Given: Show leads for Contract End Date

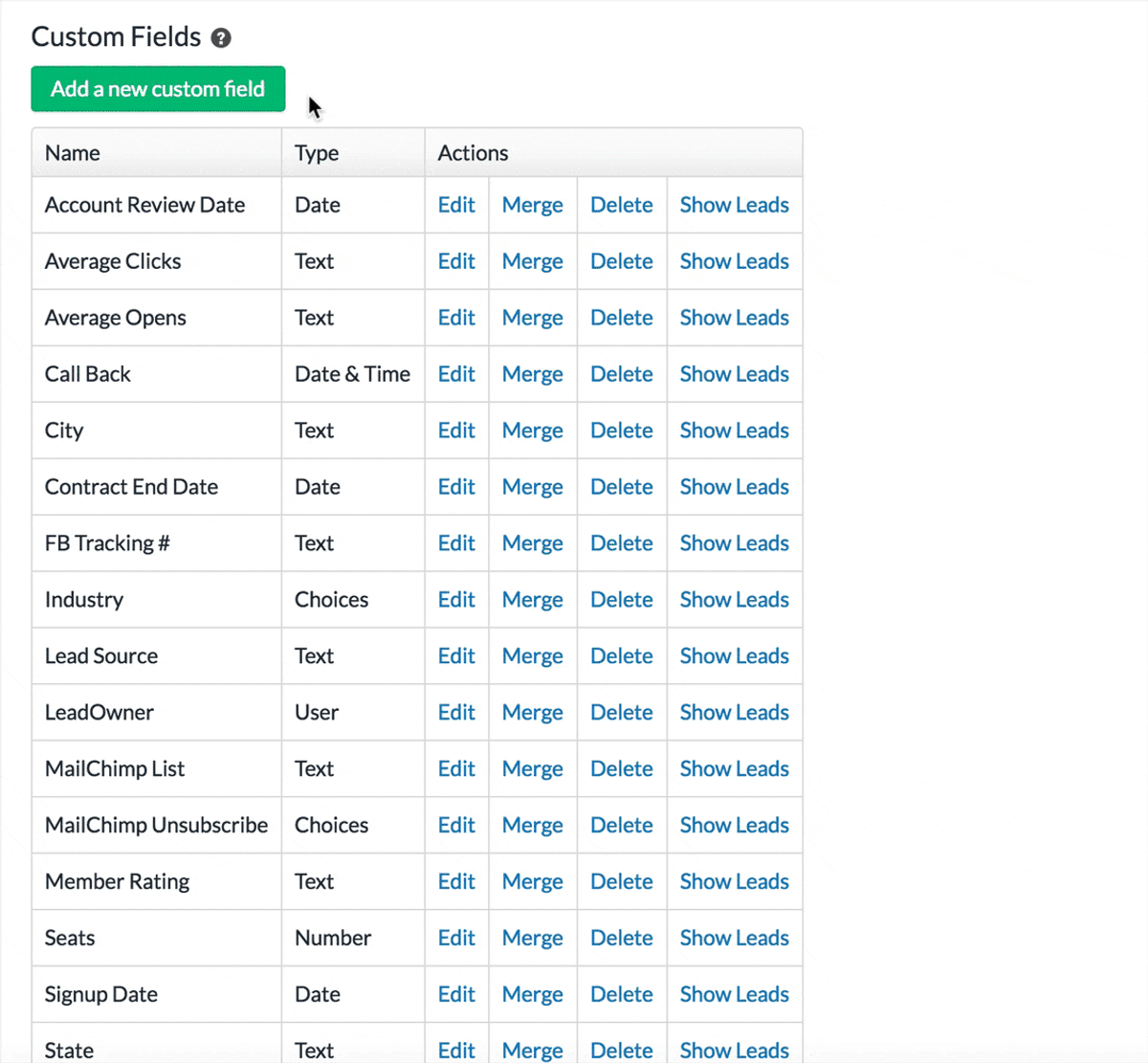Looking at the screenshot, I should [x=735, y=487].
